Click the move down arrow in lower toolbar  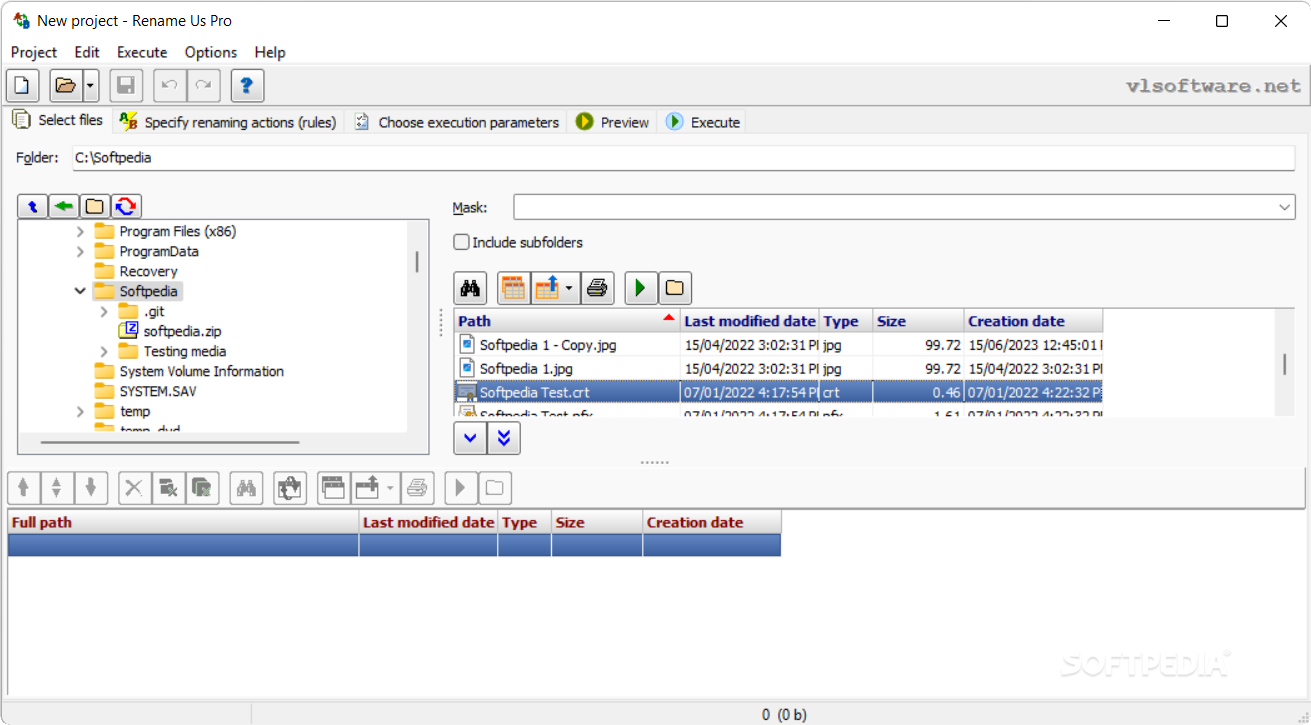90,488
